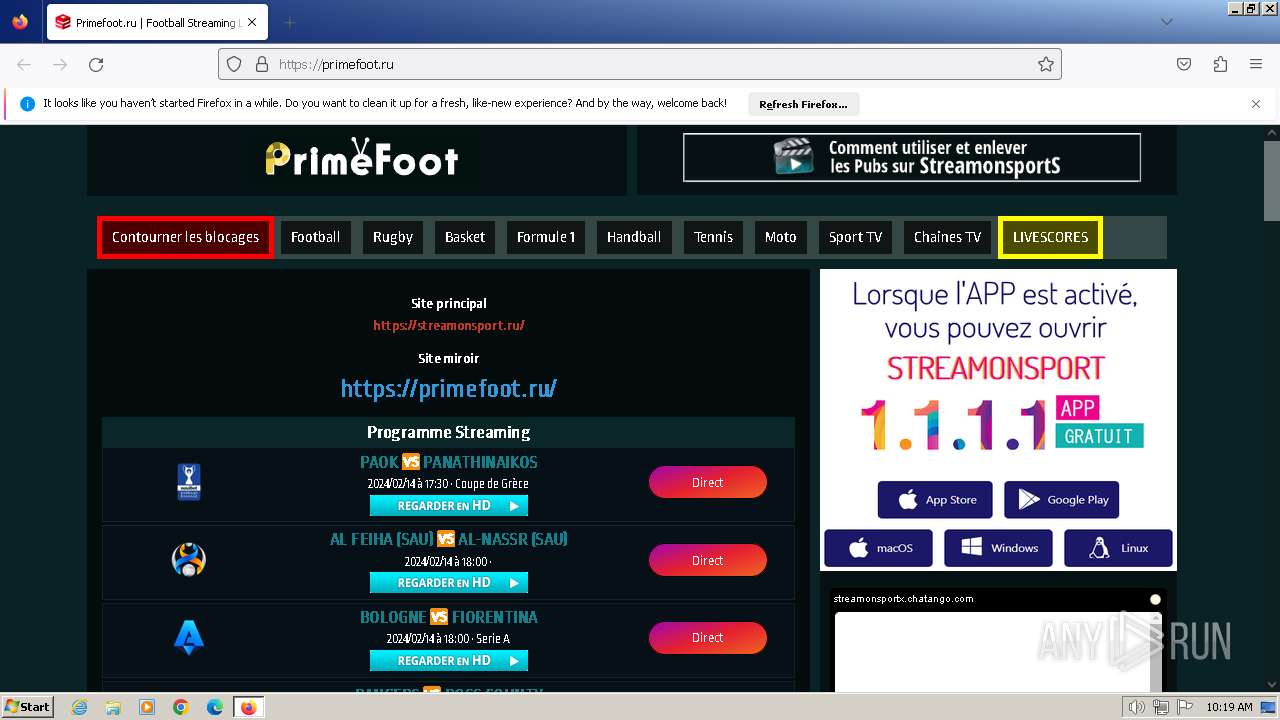Viewport: 1280px width, 720px height.
Task: Click the Action Center flag tray icon
Action: coord(1185,707)
